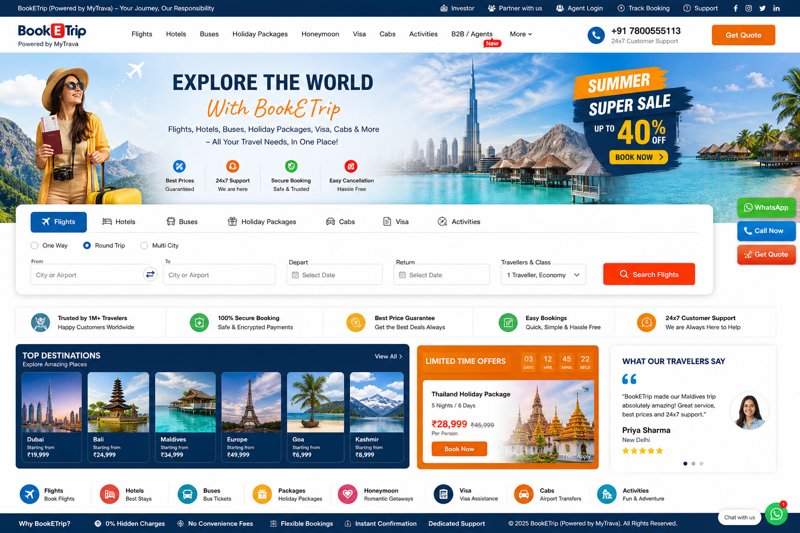Open the Kashmir destination card
The image size is (800, 533).
(x=377, y=417)
